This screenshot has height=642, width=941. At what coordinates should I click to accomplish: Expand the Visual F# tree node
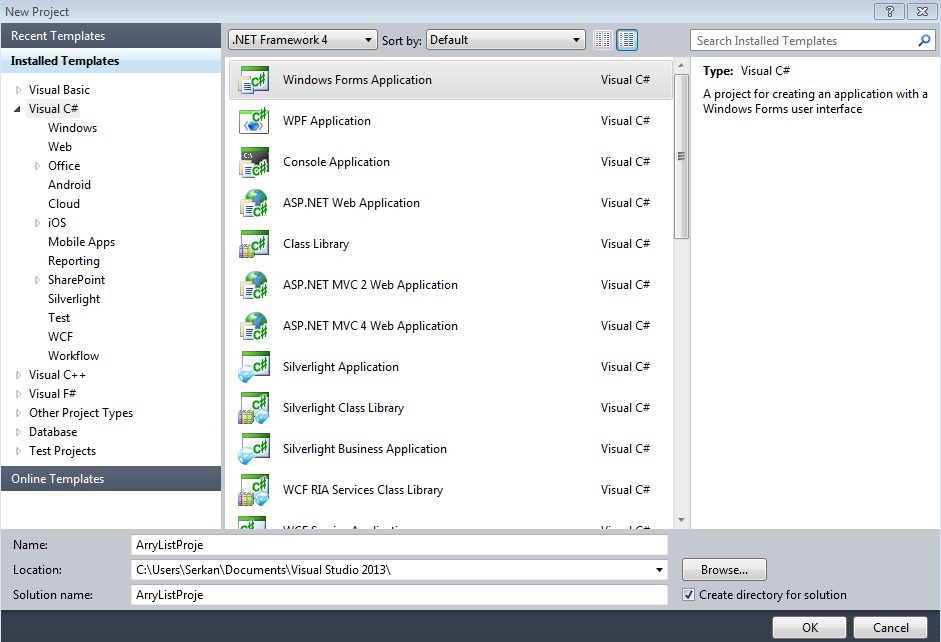[18, 394]
